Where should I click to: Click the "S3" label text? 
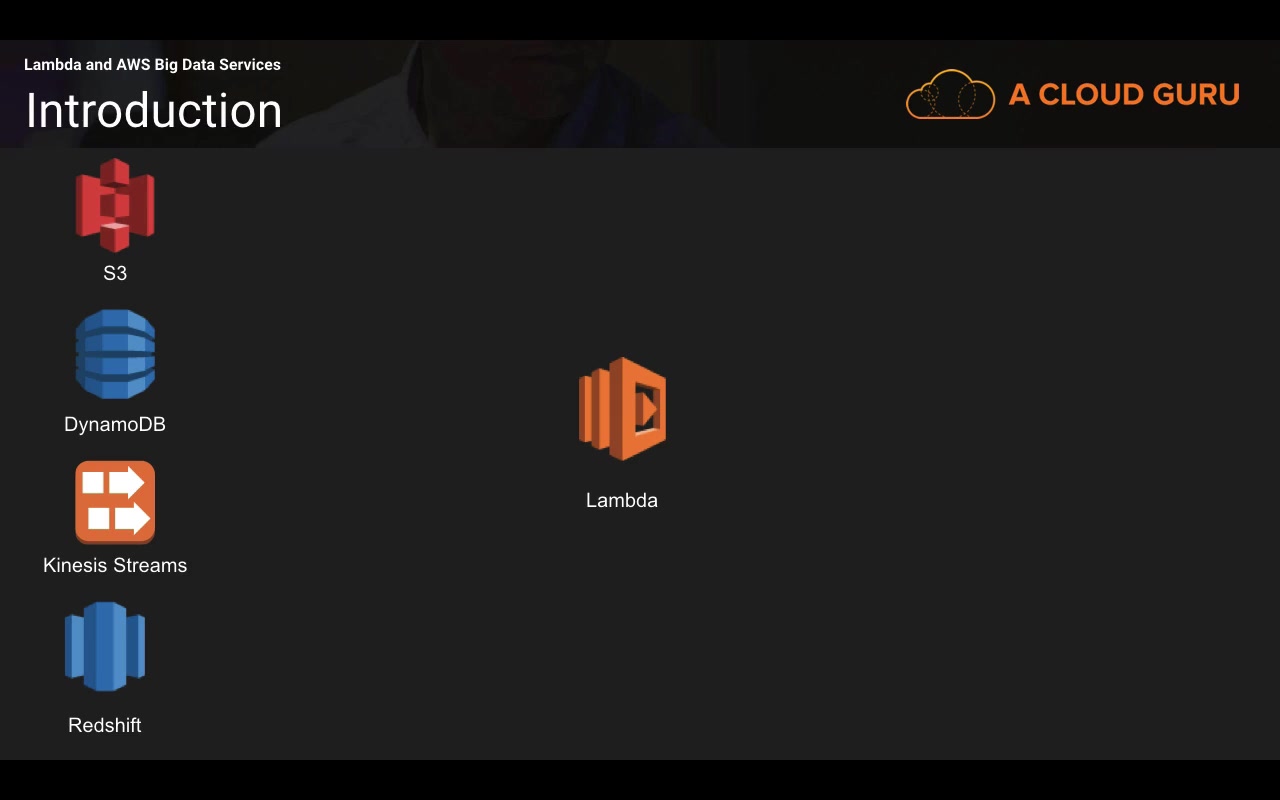(115, 273)
